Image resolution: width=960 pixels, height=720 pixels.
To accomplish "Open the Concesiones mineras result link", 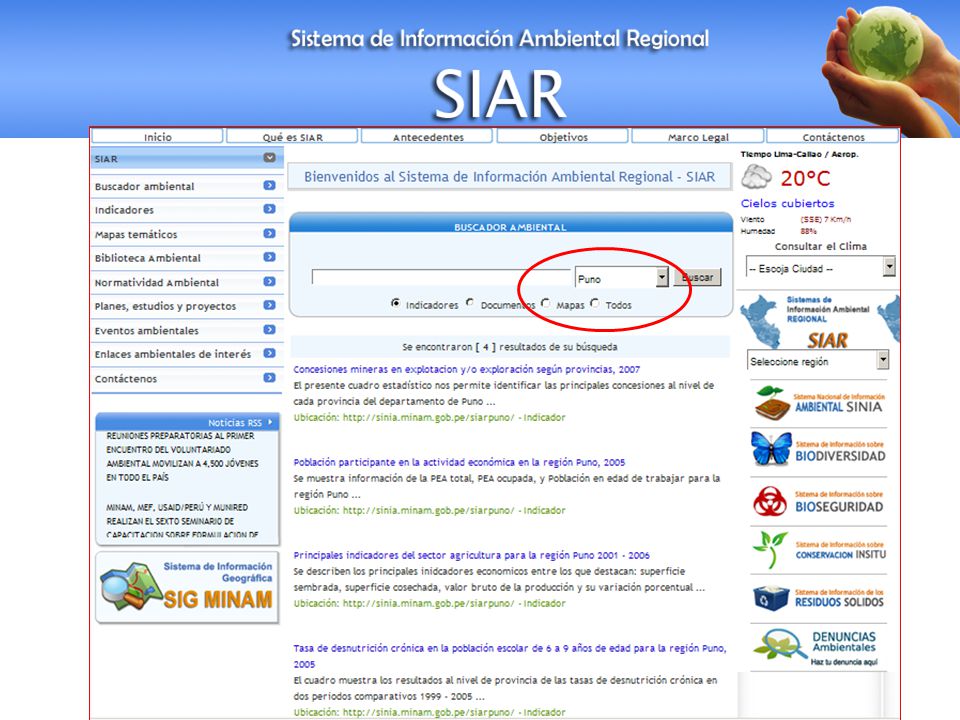I will (x=467, y=369).
